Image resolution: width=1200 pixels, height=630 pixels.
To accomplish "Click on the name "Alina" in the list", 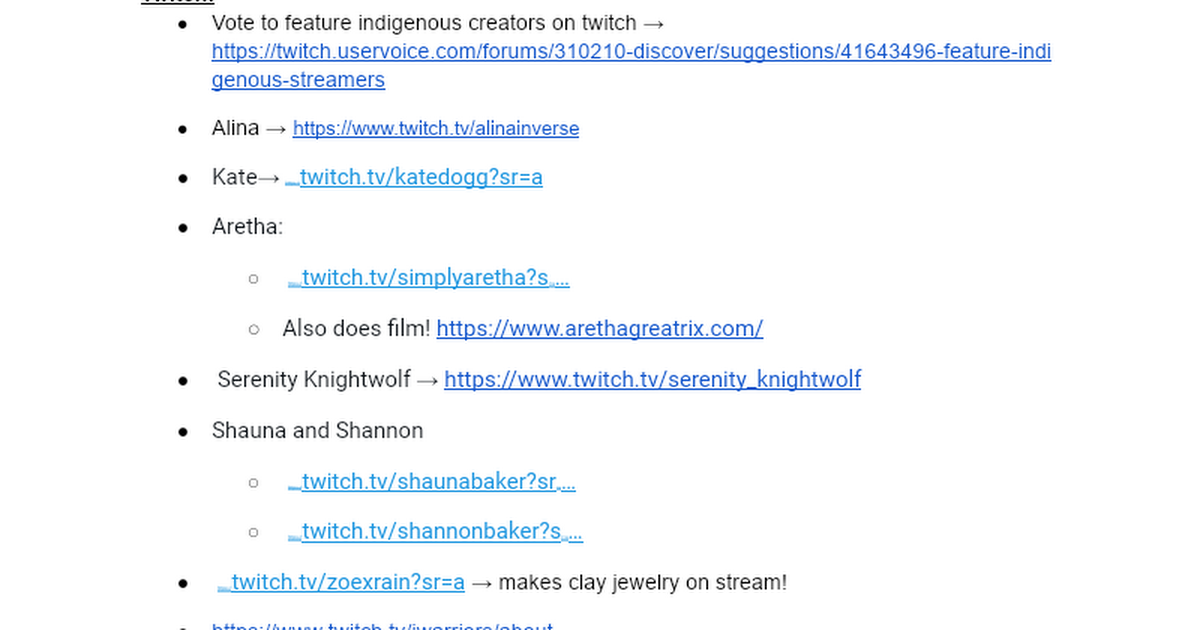I will (235, 129).
